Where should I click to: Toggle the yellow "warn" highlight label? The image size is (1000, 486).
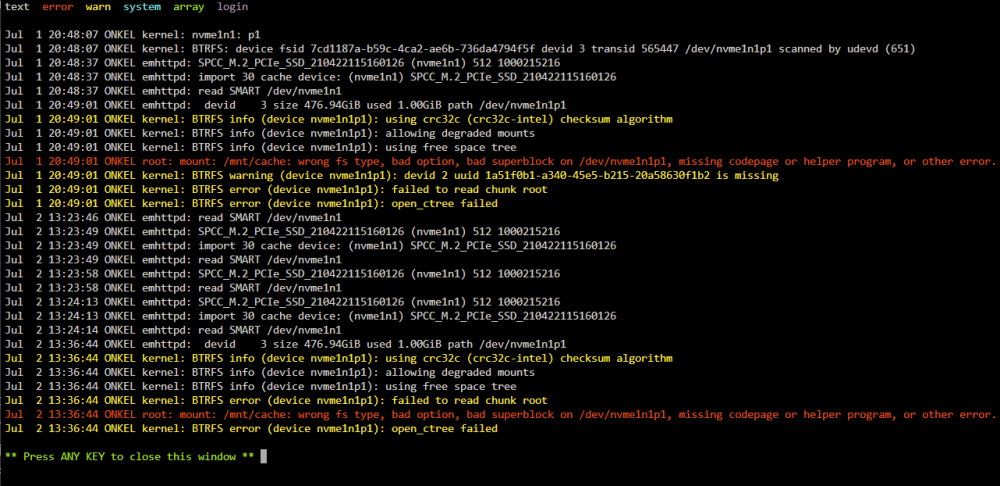pyautogui.click(x=98, y=7)
